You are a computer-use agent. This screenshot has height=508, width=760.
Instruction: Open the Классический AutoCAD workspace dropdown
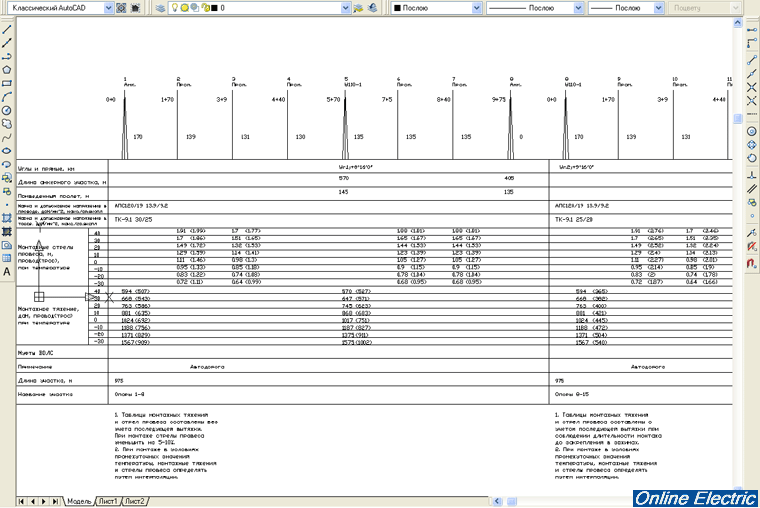pos(109,8)
